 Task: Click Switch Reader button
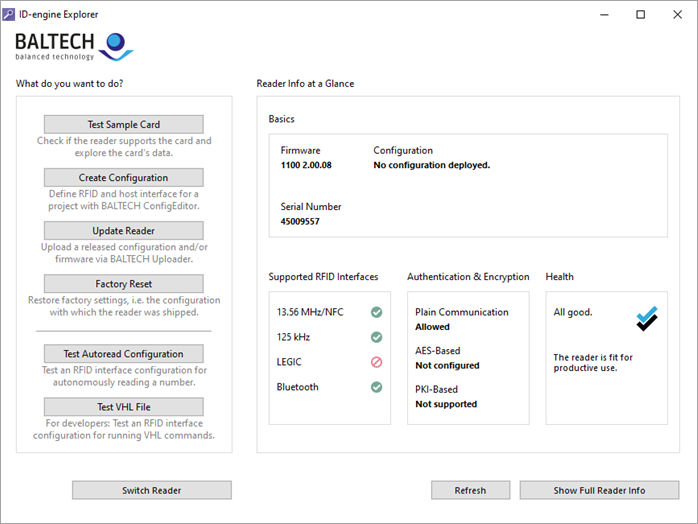coord(152,490)
